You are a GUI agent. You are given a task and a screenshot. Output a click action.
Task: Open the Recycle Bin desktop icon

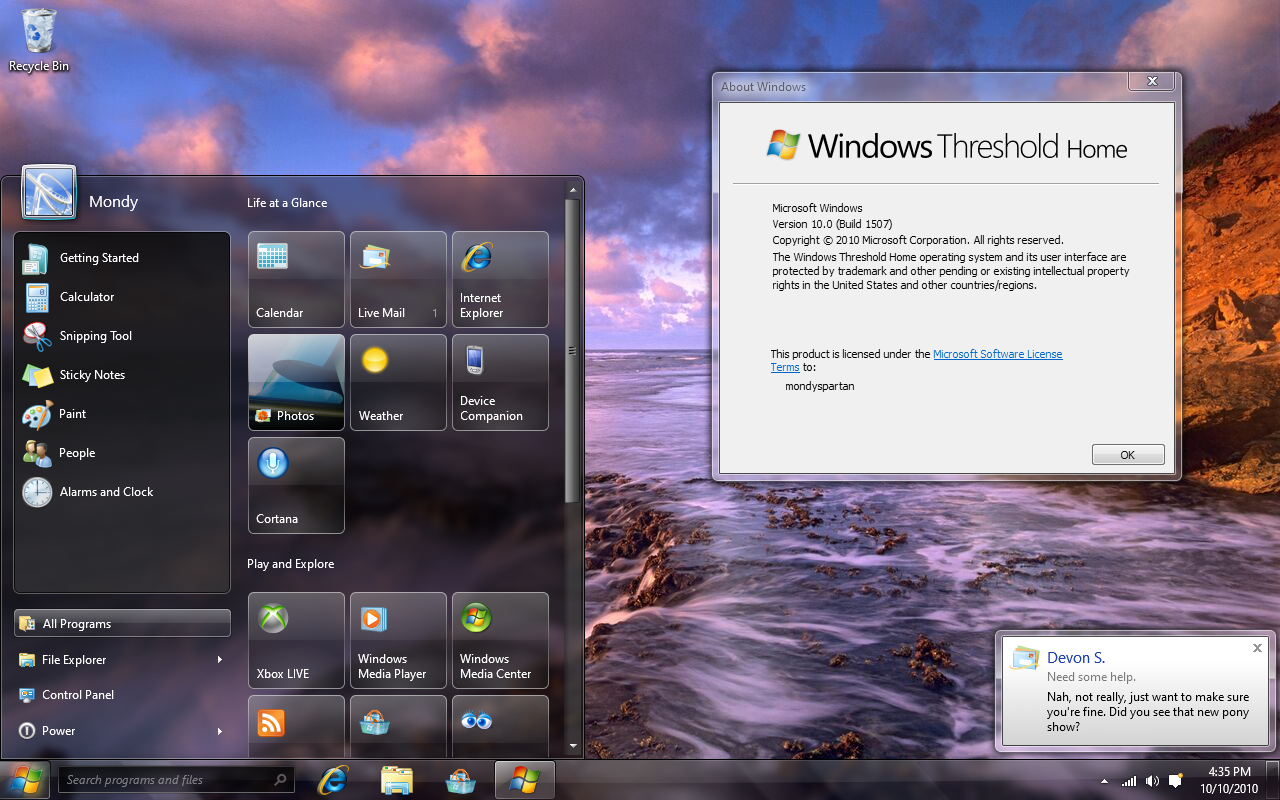[39, 40]
